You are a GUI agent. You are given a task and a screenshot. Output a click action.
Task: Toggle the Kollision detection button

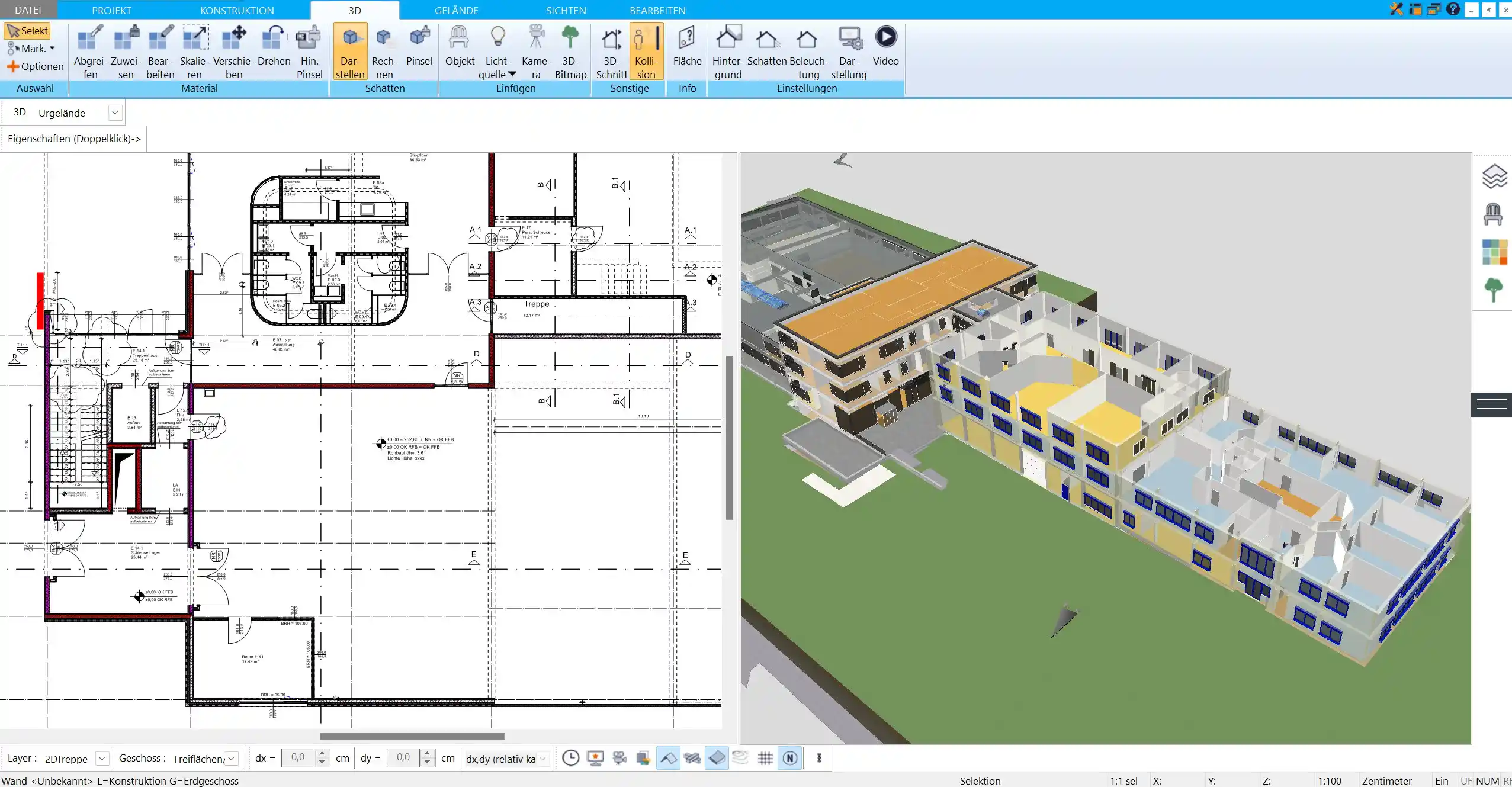point(646,52)
